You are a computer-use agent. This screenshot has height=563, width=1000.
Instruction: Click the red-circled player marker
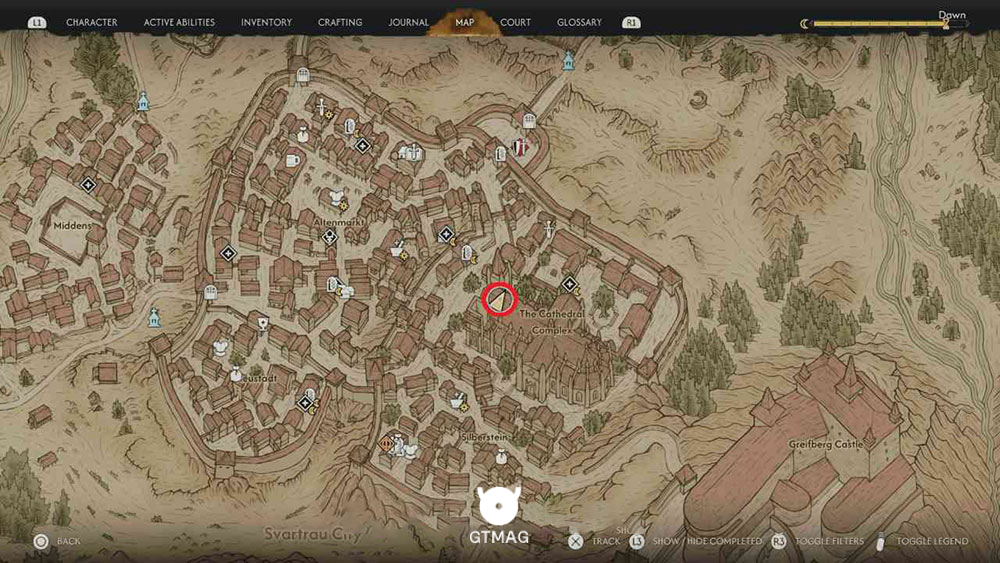coord(499,299)
